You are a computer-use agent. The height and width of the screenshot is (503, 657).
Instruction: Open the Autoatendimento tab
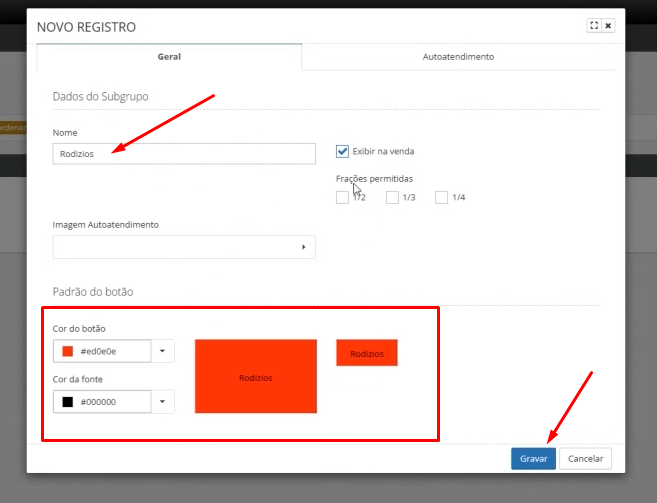point(458,57)
